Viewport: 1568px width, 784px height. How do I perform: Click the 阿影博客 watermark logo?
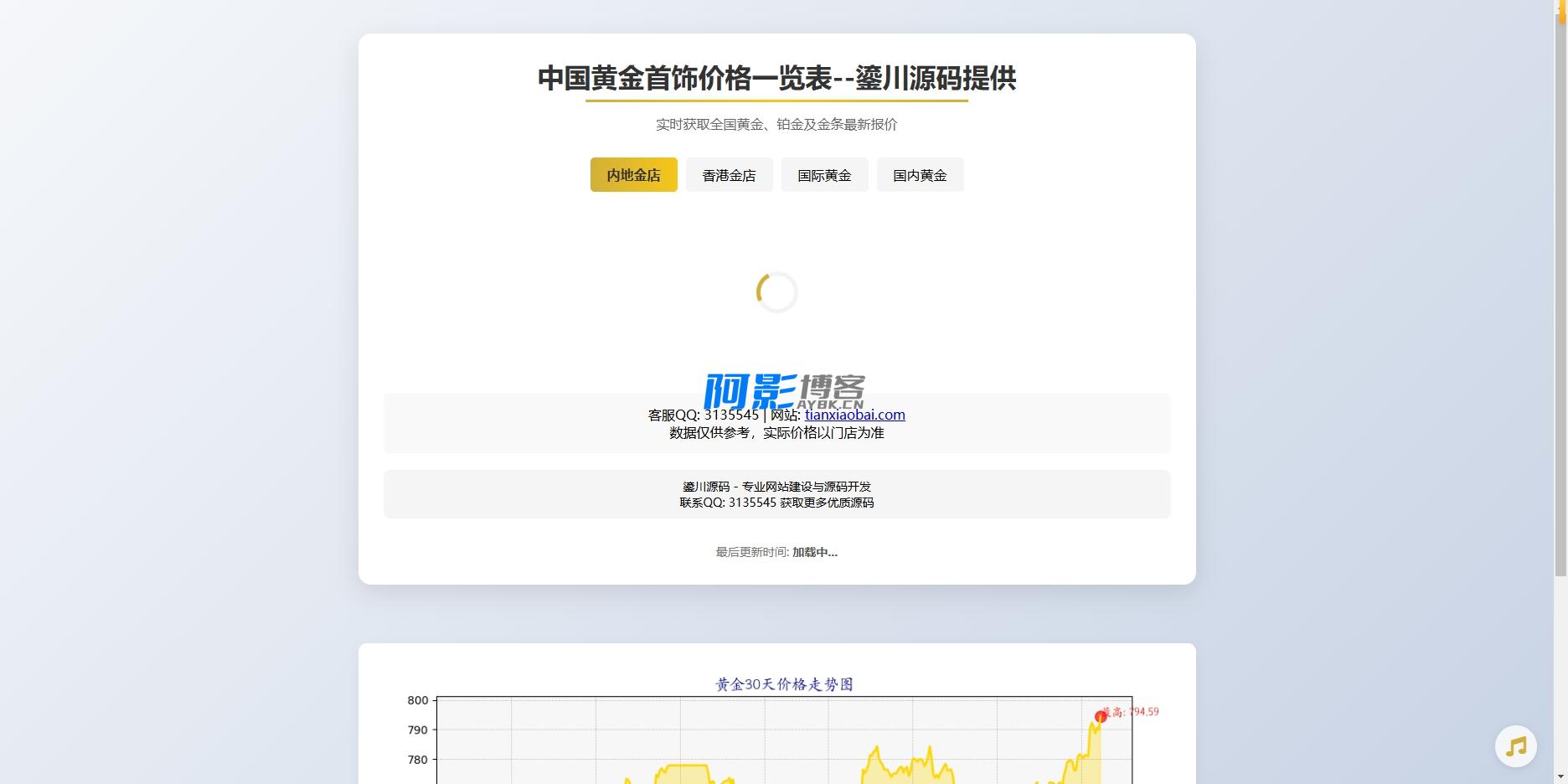[x=784, y=391]
